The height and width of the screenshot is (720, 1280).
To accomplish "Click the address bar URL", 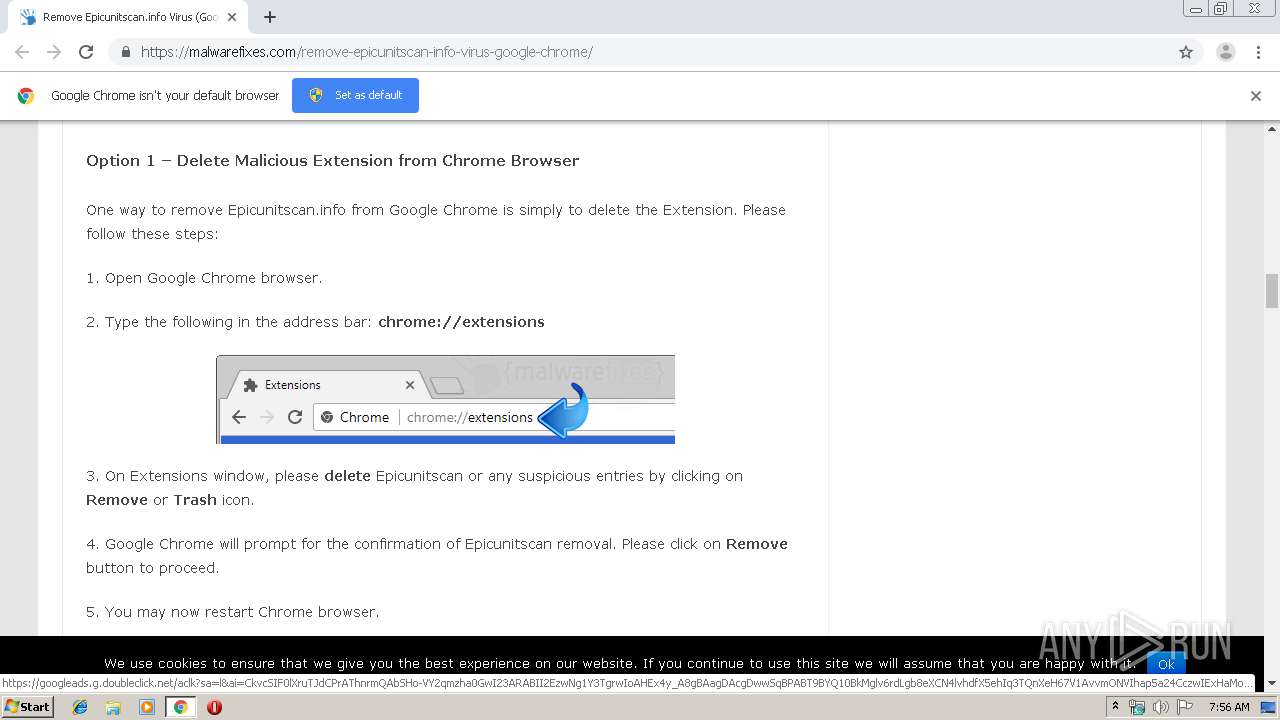I will pyautogui.click(x=366, y=52).
